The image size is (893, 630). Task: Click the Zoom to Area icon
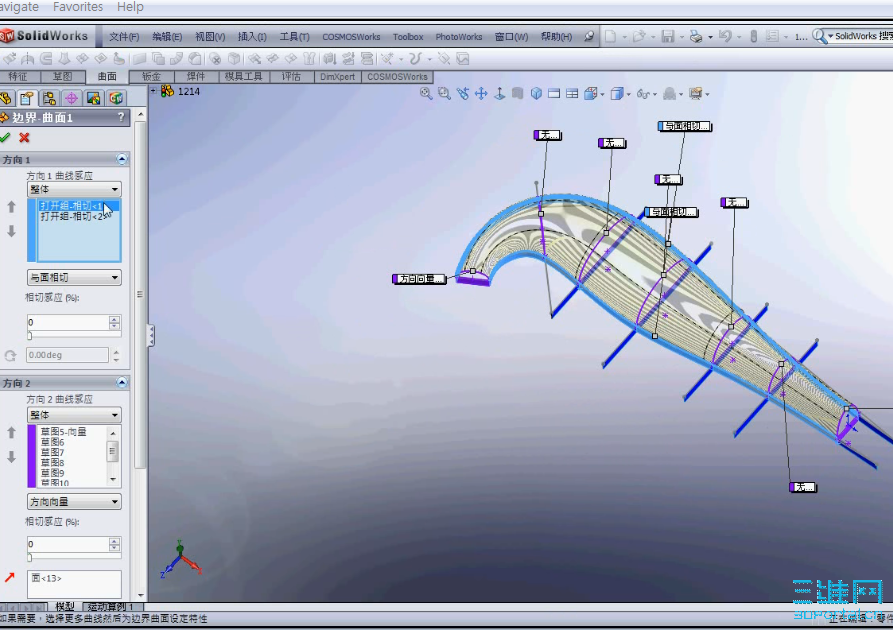[x=444, y=93]
